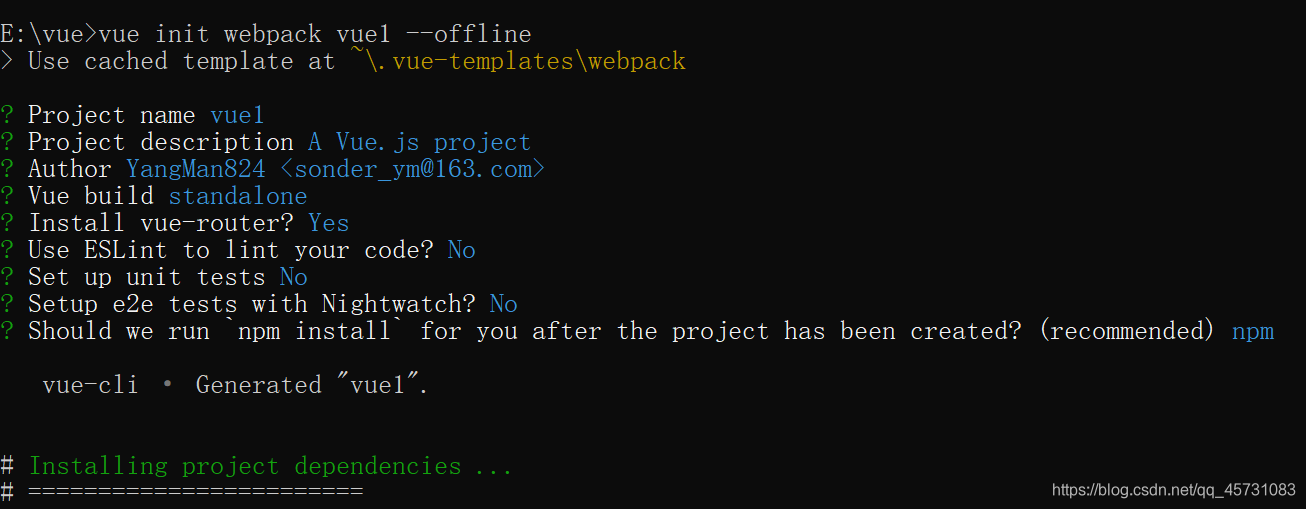The width and height of the screenshot is (1306, 509).
Task: Click the Installing project dependencies line
Action: (270, 466)
